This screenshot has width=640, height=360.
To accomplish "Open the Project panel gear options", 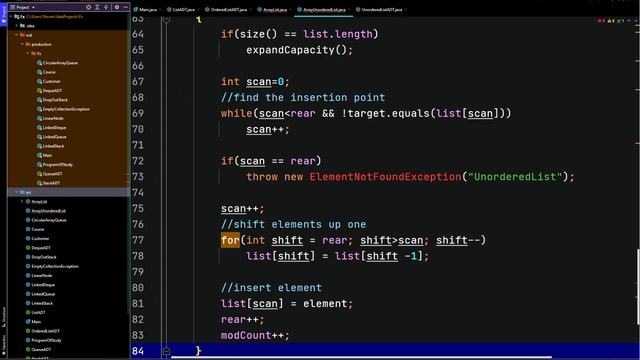I will [117, 7].
